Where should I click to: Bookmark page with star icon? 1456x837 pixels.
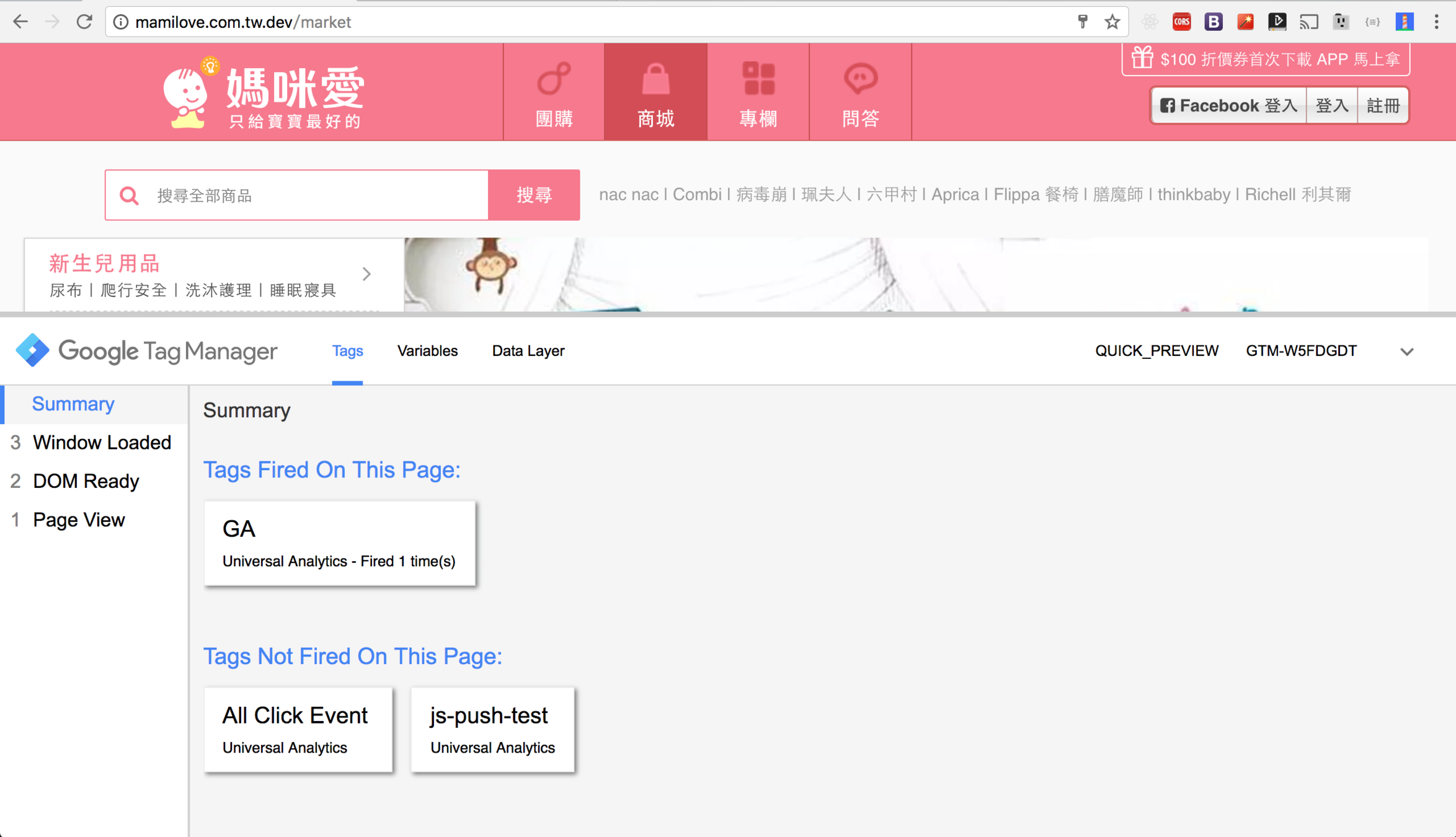click(1112, 22)
